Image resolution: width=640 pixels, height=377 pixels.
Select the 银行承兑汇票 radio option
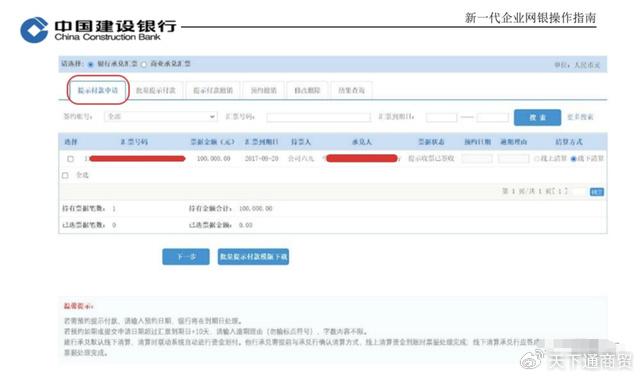click(x=91, y=64)
